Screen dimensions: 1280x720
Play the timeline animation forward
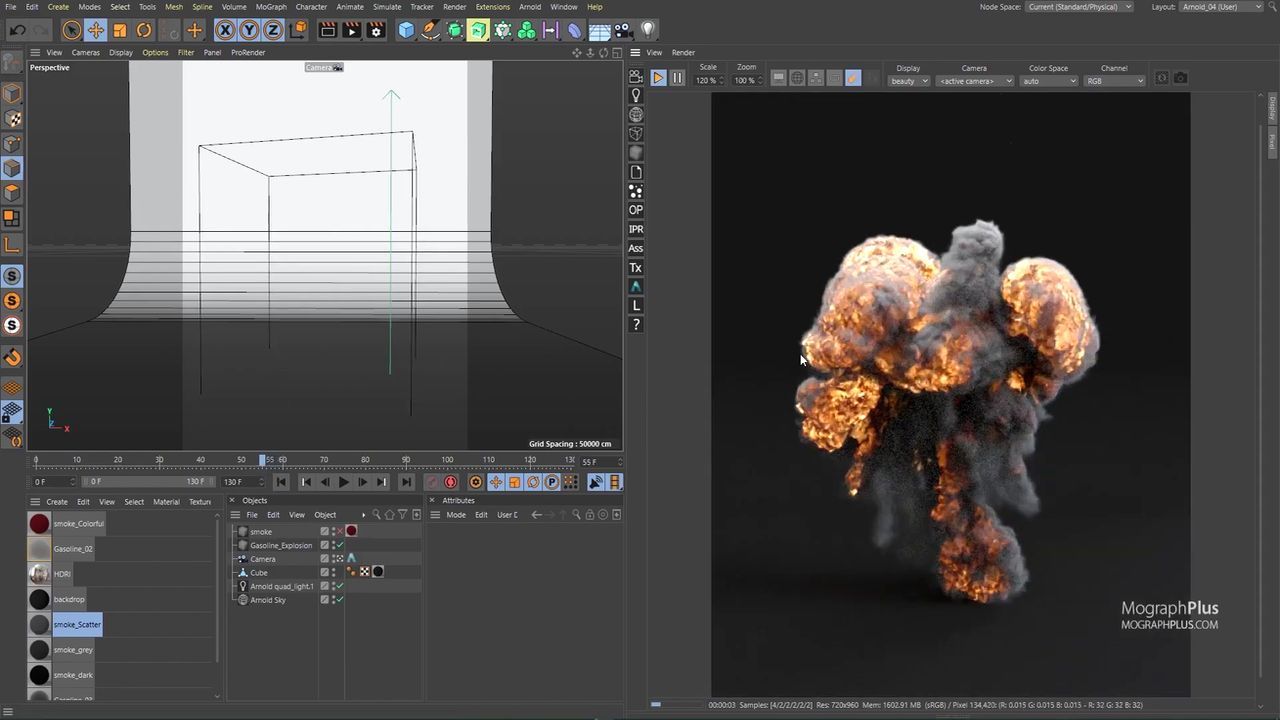tap(343, 482)
